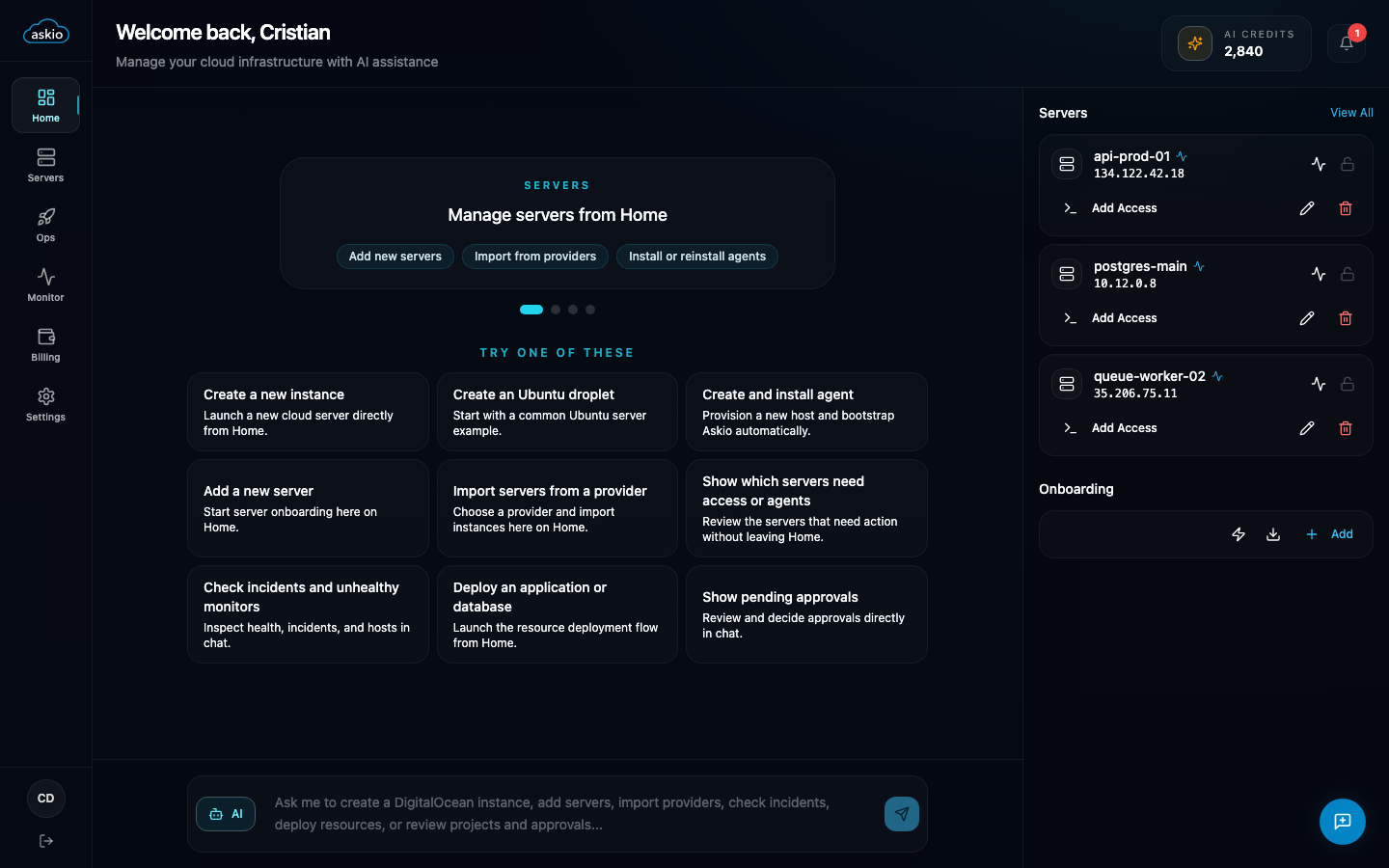The width and height of the screenshot is (1389, 868).
Task: Click the lock icon for postgres-main
Action: (1348, 274)
